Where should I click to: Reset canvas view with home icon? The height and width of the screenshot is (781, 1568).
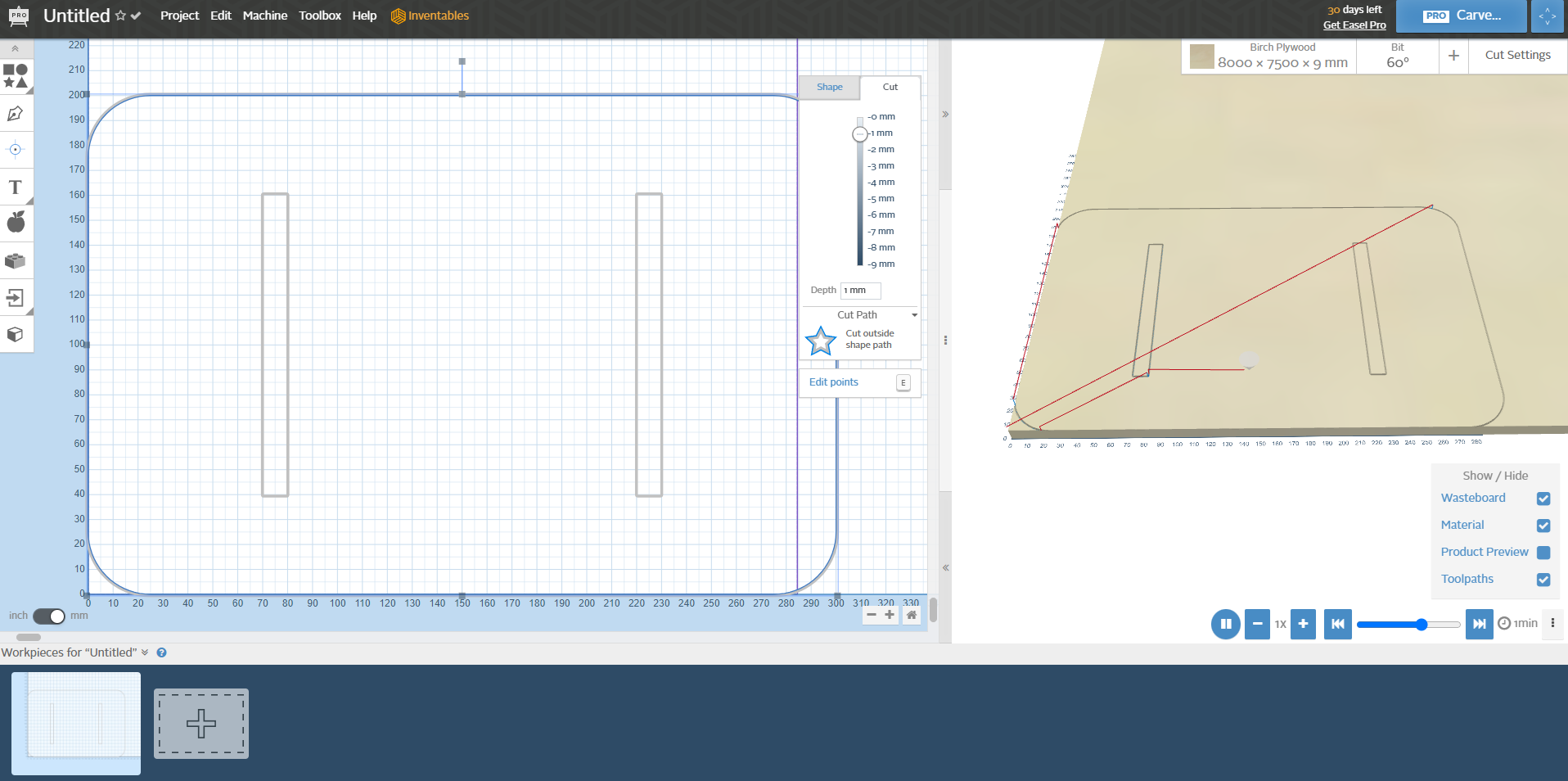click(912, 615)
